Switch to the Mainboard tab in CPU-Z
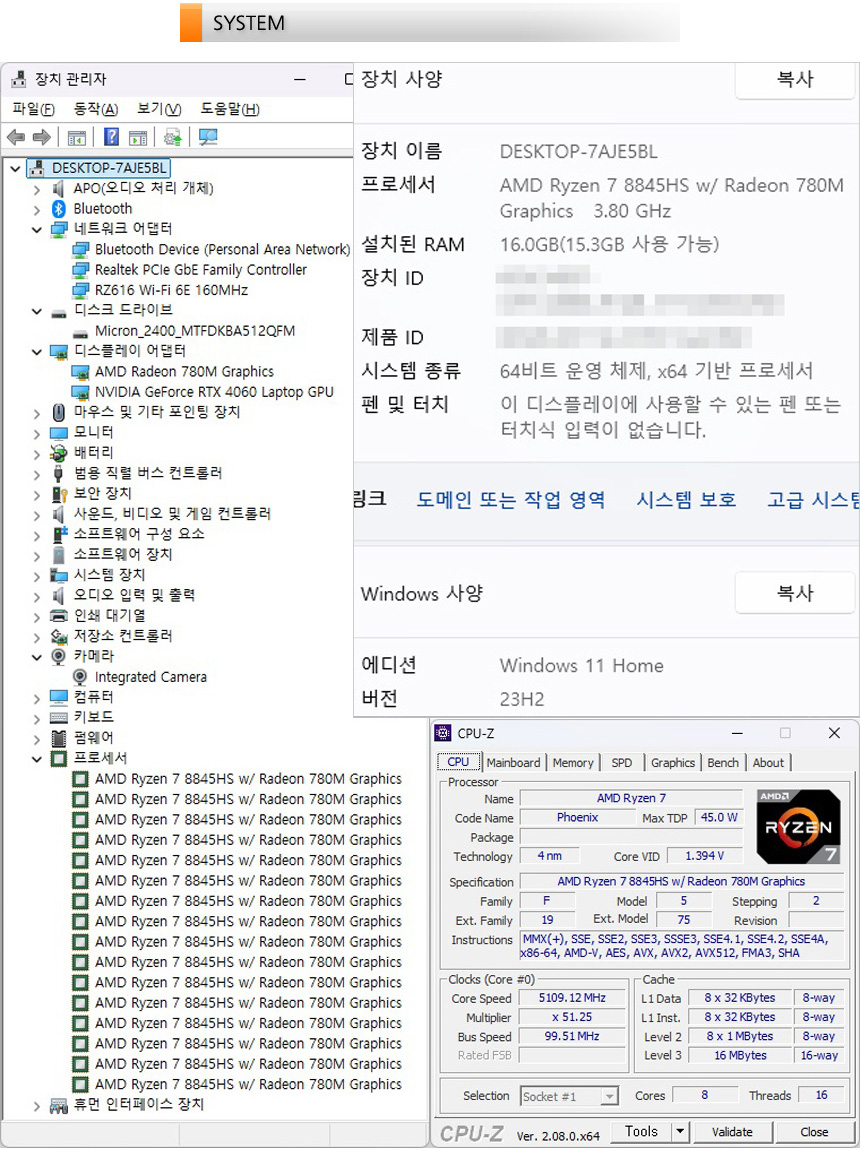This screenshot has width=860, height=1151. coord(513,763)
